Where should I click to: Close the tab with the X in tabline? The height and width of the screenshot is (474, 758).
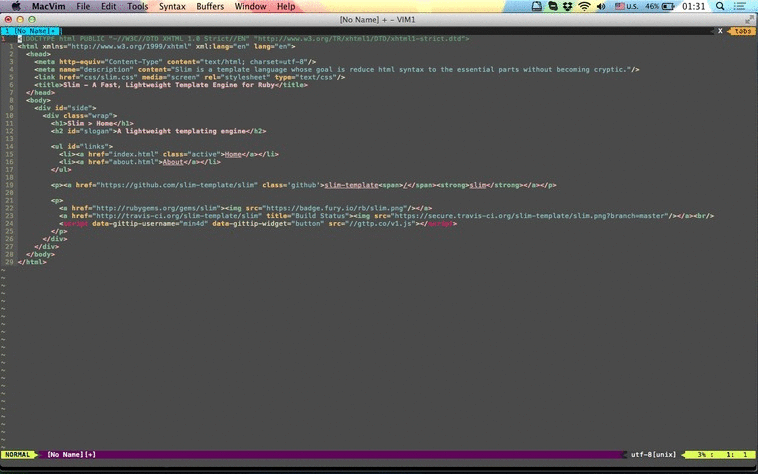click(720, 30)
